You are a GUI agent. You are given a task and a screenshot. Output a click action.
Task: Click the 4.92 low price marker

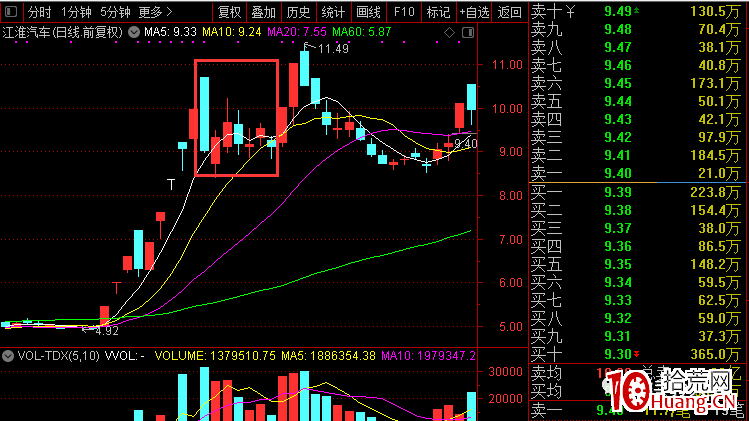coord(107,331)
